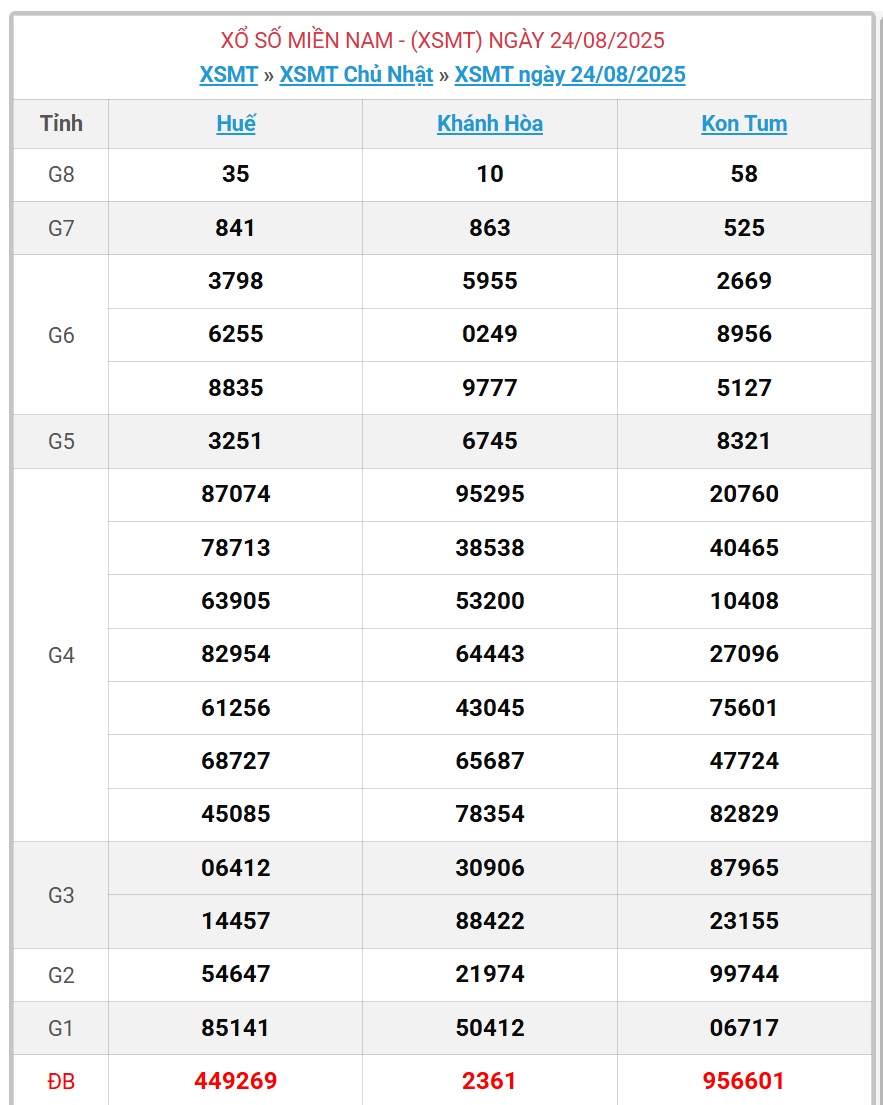This screenshot has width=883, height=1105.
Task: Select Huế special prize number 449269
Action: [235, 1080]
